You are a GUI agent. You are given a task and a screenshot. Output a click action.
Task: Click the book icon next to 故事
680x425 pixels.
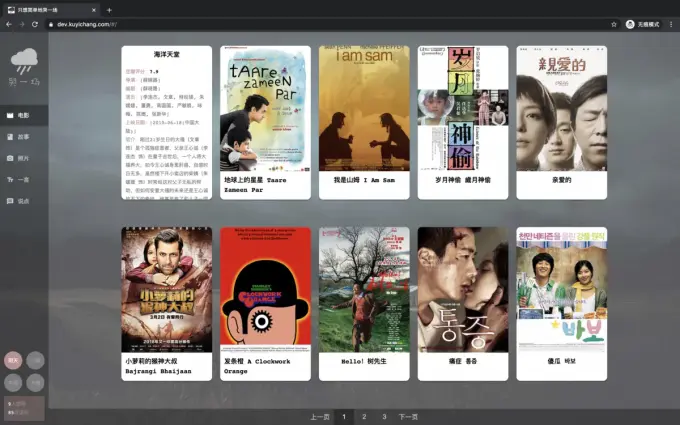10,137
